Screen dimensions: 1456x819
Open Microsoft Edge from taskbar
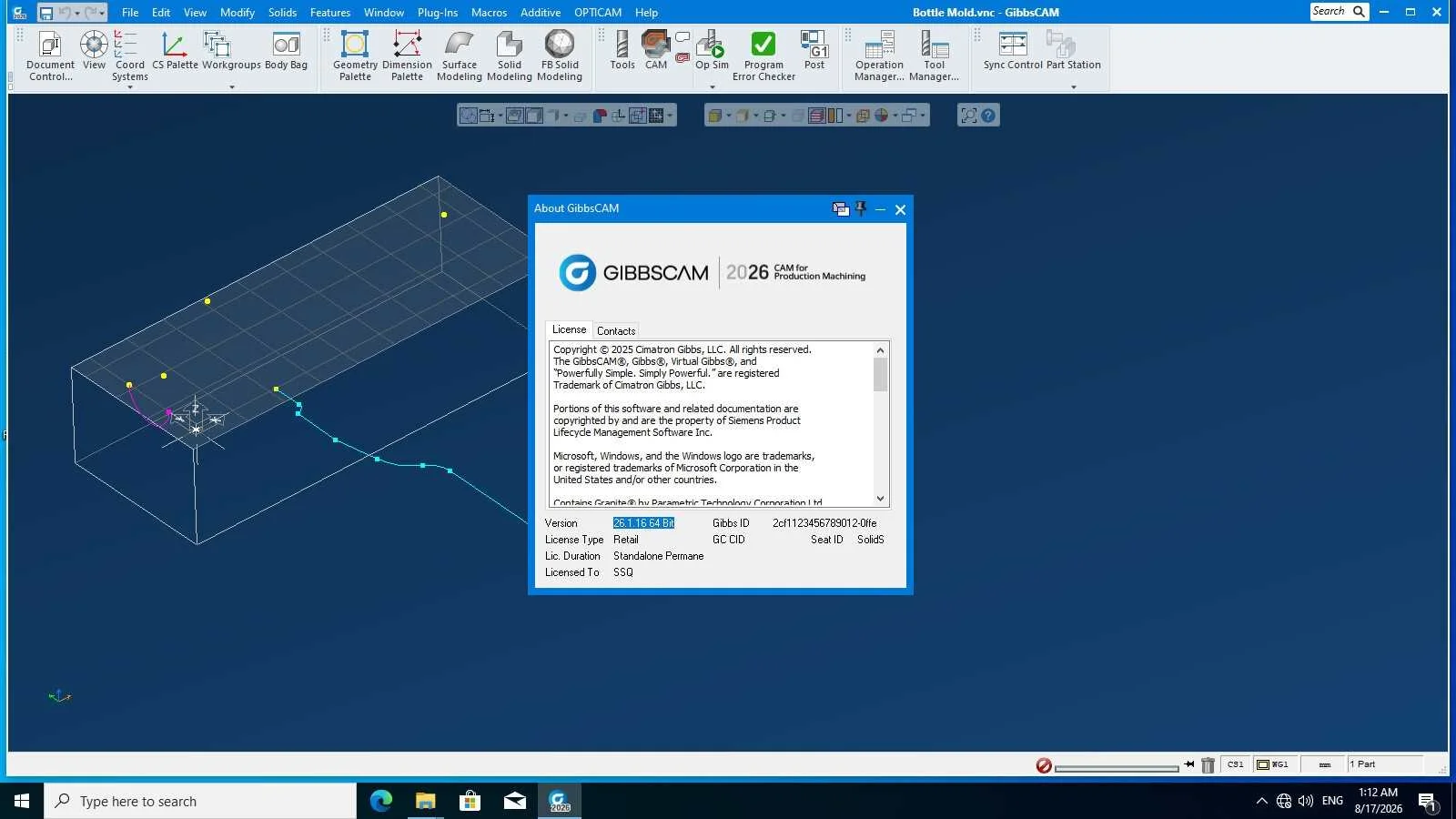tap(380, 801)
